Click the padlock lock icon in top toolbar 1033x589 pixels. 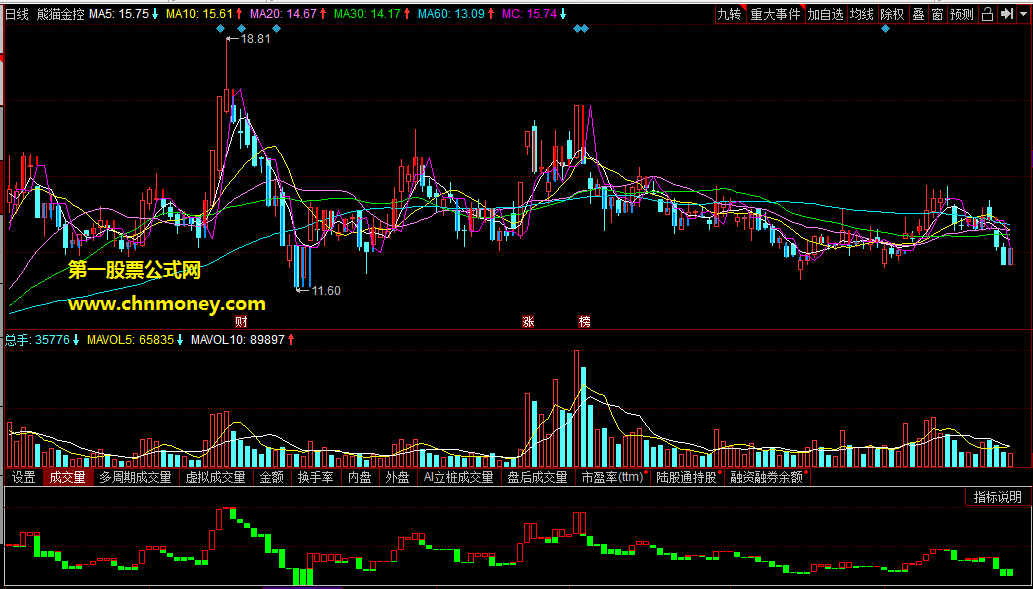tap(987, 14)
